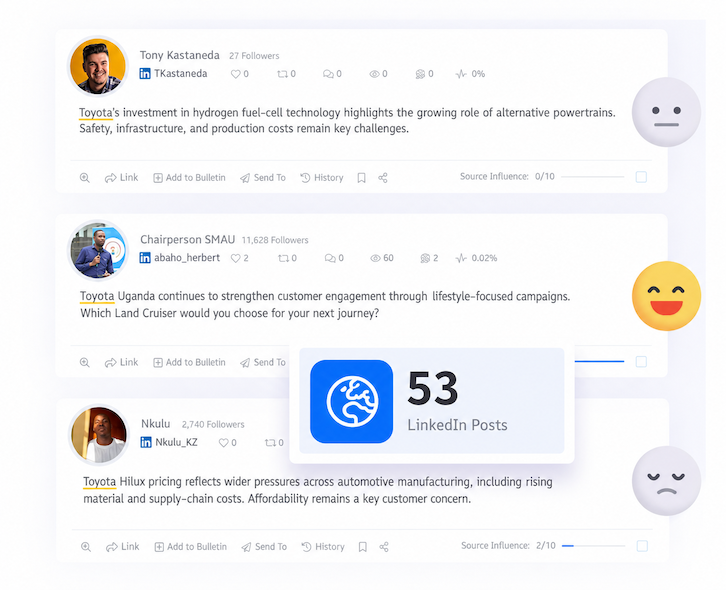The image size is (726, 590).
Task: Click the engagement rate pulse icon showing 0%
Action: click(x=461, y=74)
